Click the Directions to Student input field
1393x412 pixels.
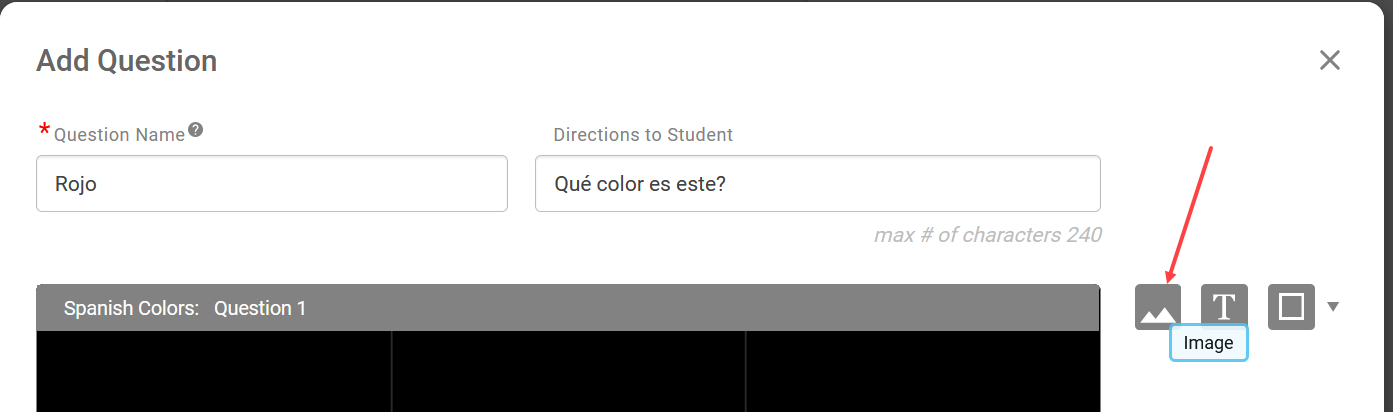pos(818,183)
